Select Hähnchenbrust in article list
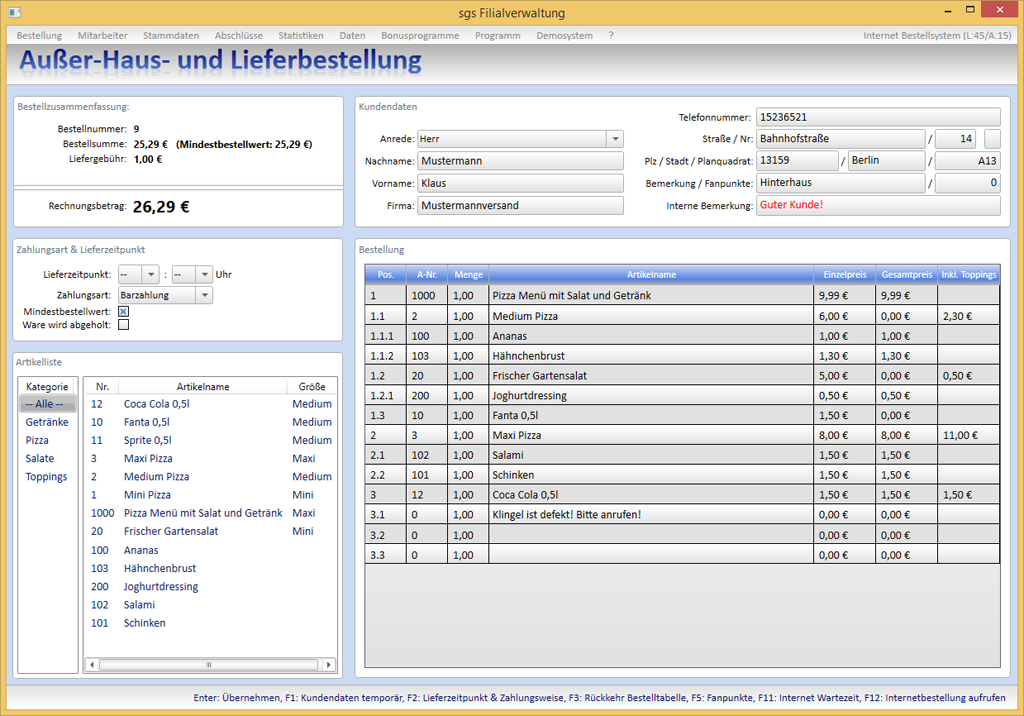This screenshot has width=1024, height=716. point(210,568)
